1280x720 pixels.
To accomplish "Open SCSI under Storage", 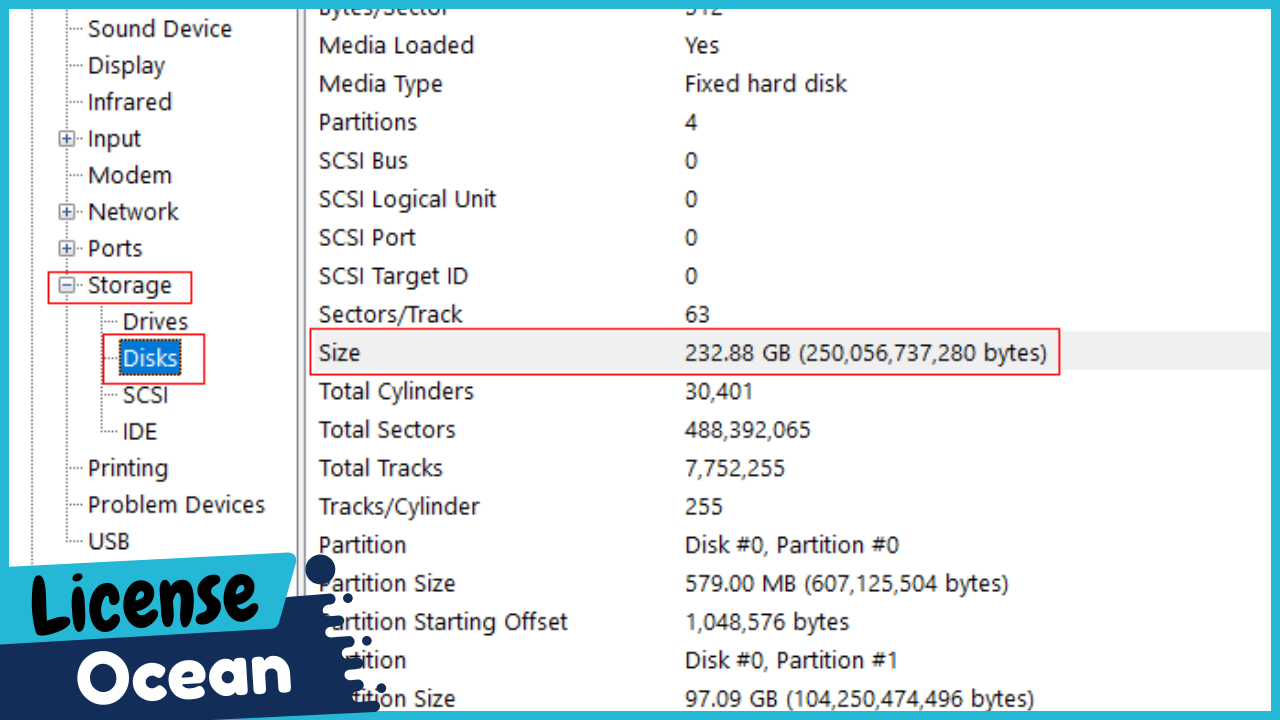I will click(x=145, y=395).
